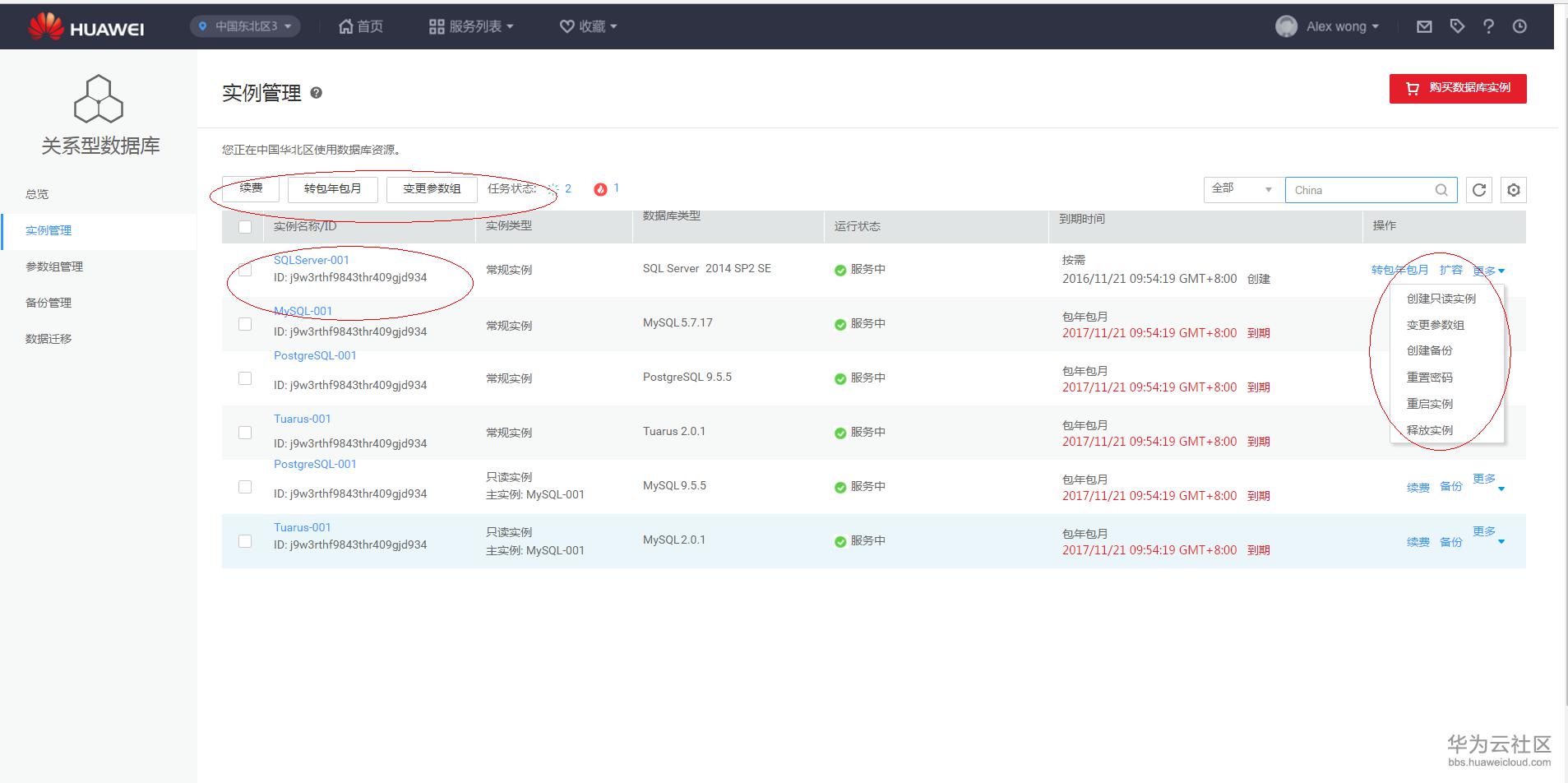
Task: Open table settings gear icon
Action: click(x=1514, y=190)
